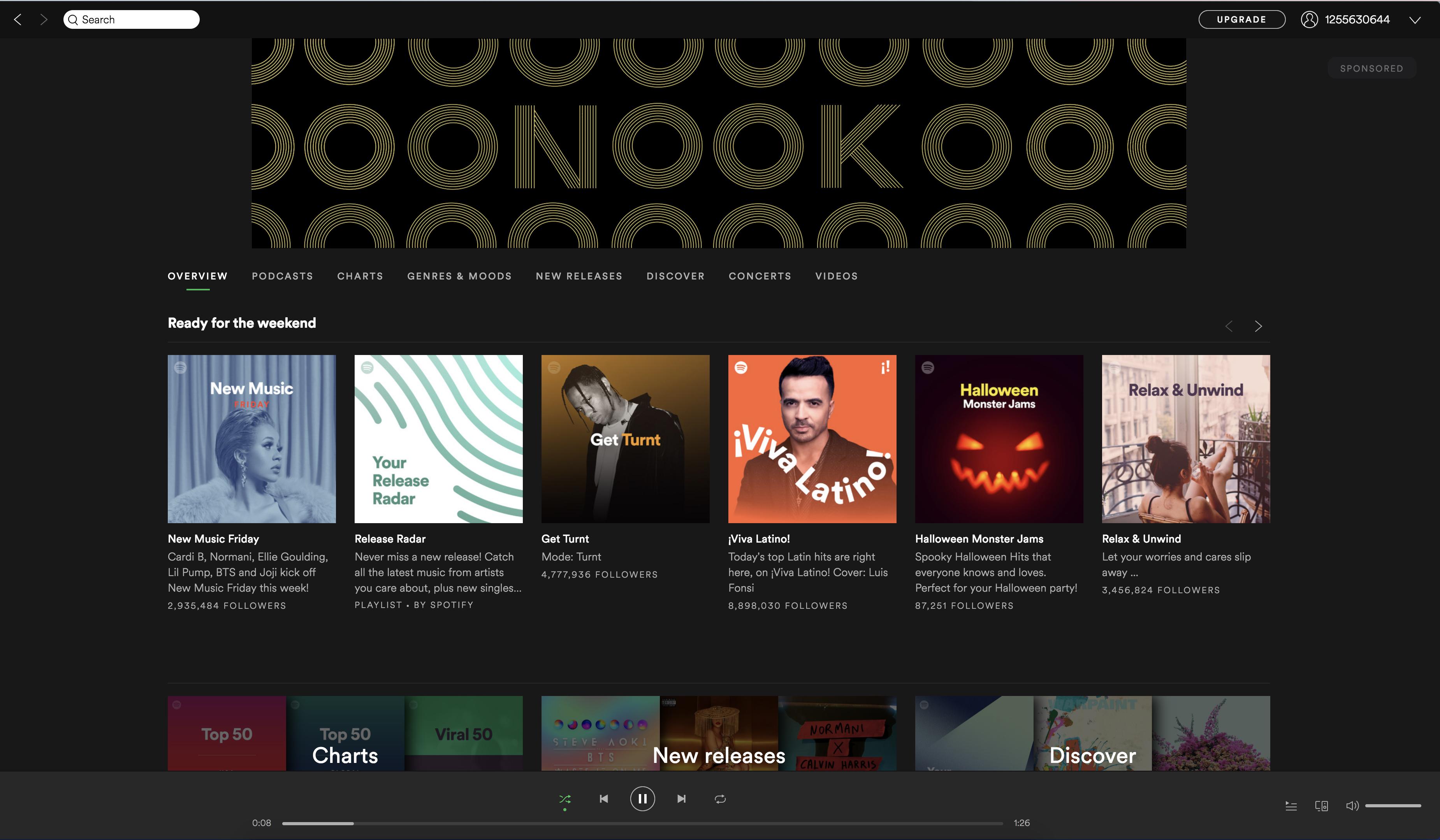Screen dimensions: 1440x840
Task: Click the Search input field
Action: pos(137,19)
